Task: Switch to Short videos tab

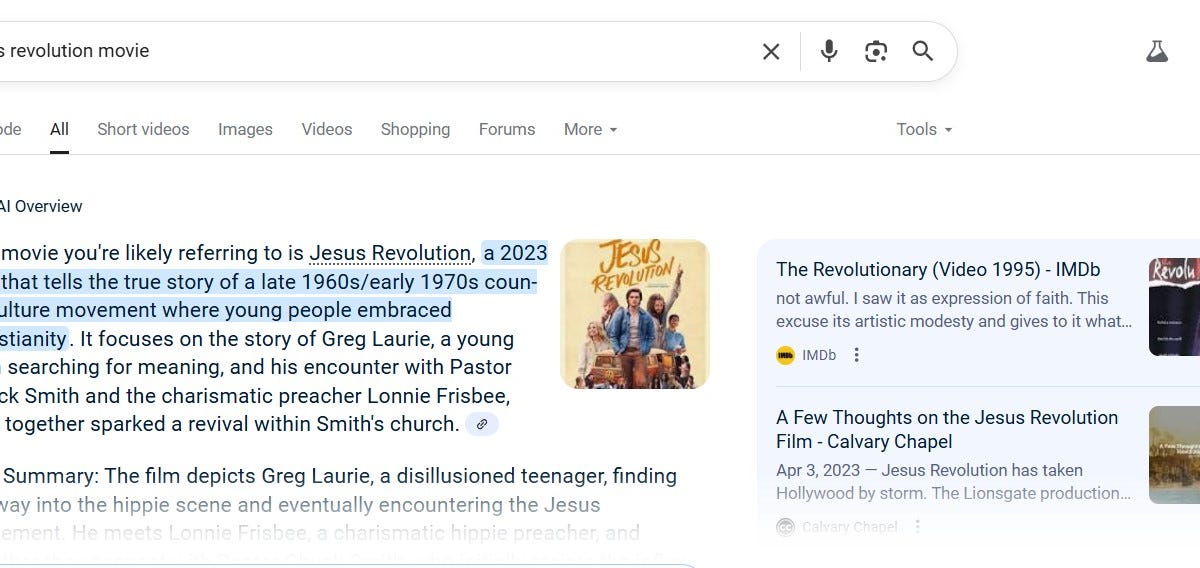Action: (x=143, y=129)
